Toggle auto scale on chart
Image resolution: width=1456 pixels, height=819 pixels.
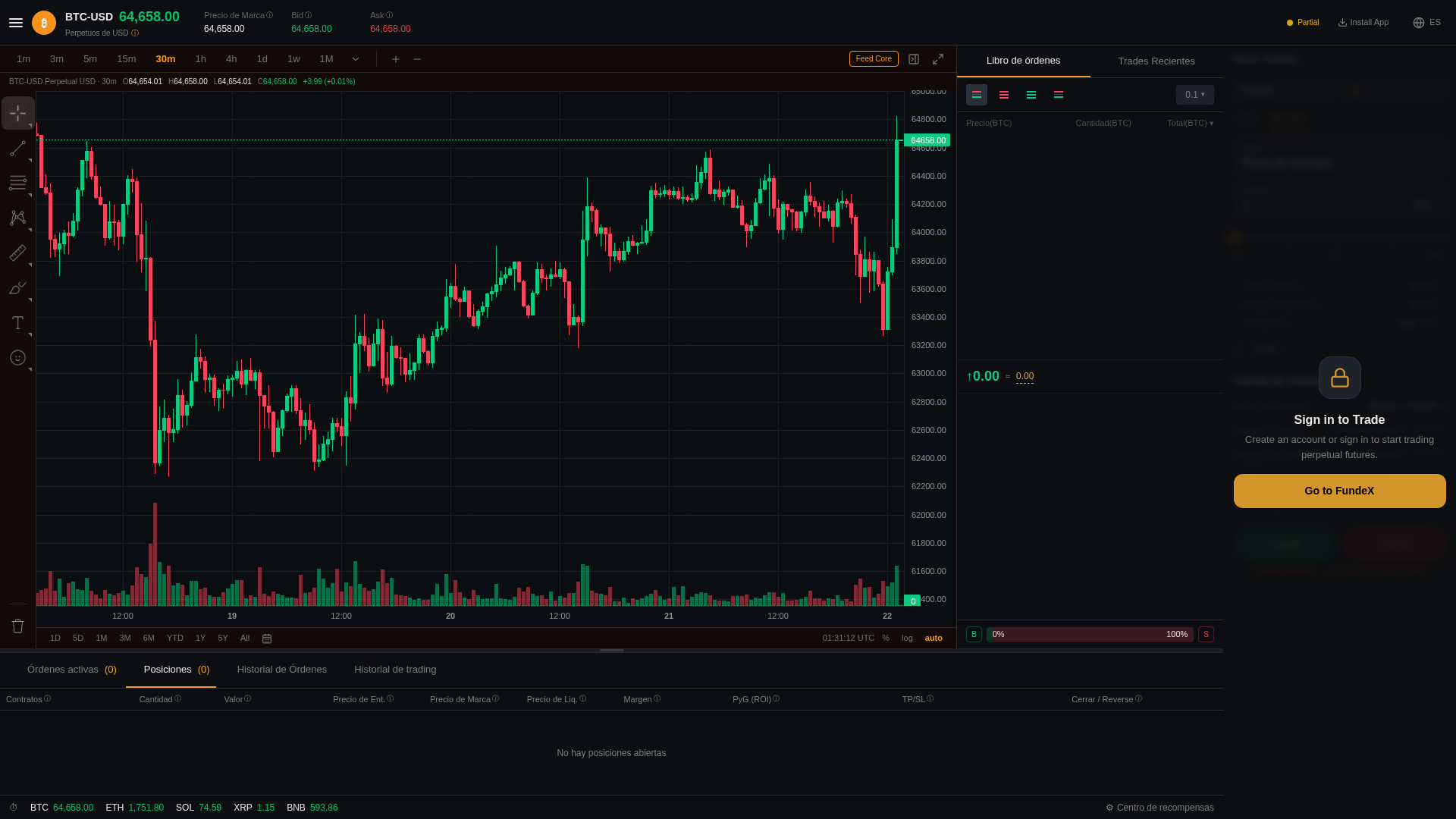tap(934, 639)
